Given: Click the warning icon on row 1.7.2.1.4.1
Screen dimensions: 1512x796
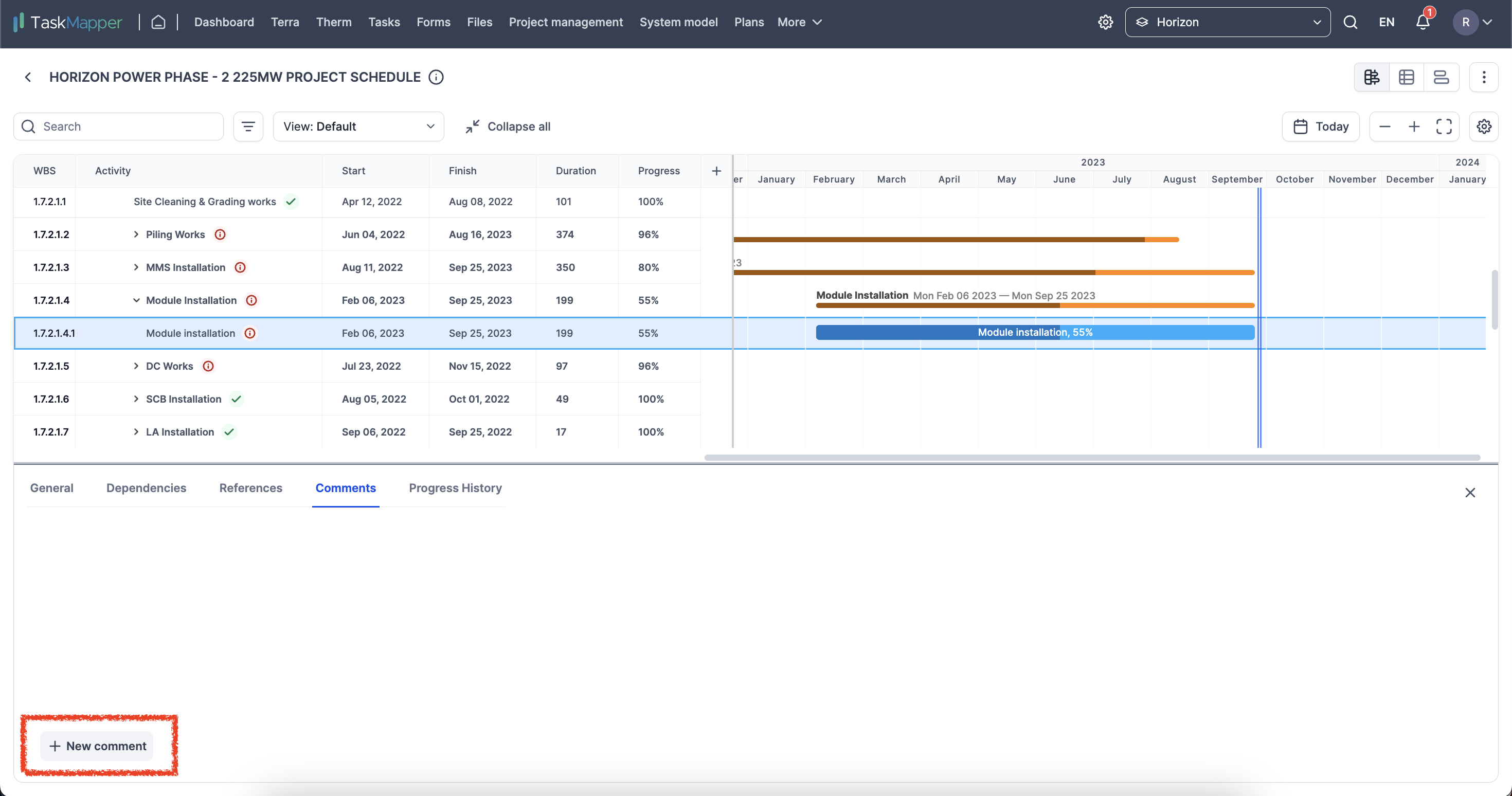Looking at the screenshot, I should (250, 333).
